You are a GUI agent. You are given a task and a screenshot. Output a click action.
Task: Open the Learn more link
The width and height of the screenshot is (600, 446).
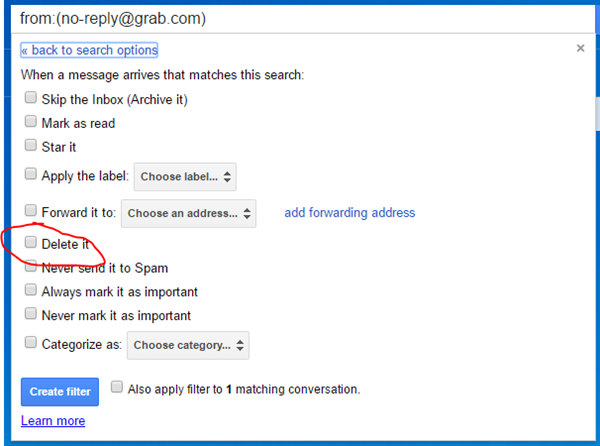pyautogui.click(x=52, y=421)
